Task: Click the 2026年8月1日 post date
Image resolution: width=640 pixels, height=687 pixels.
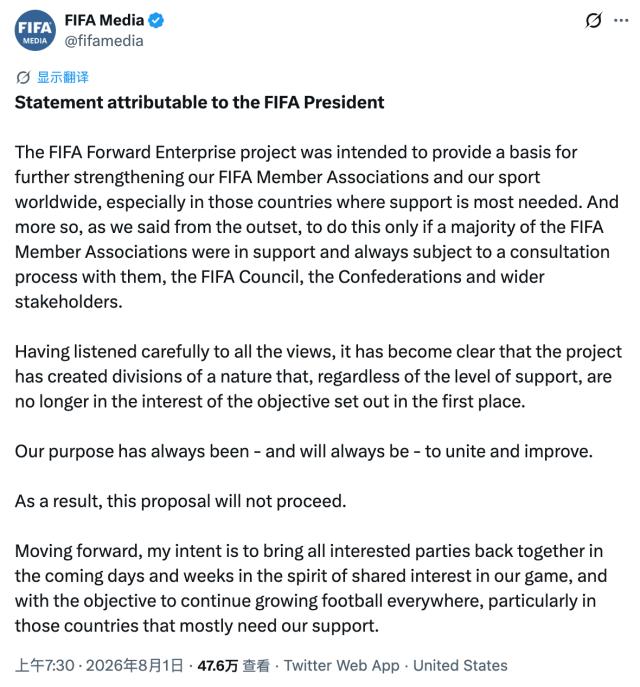Action: (x=134, y=666)
